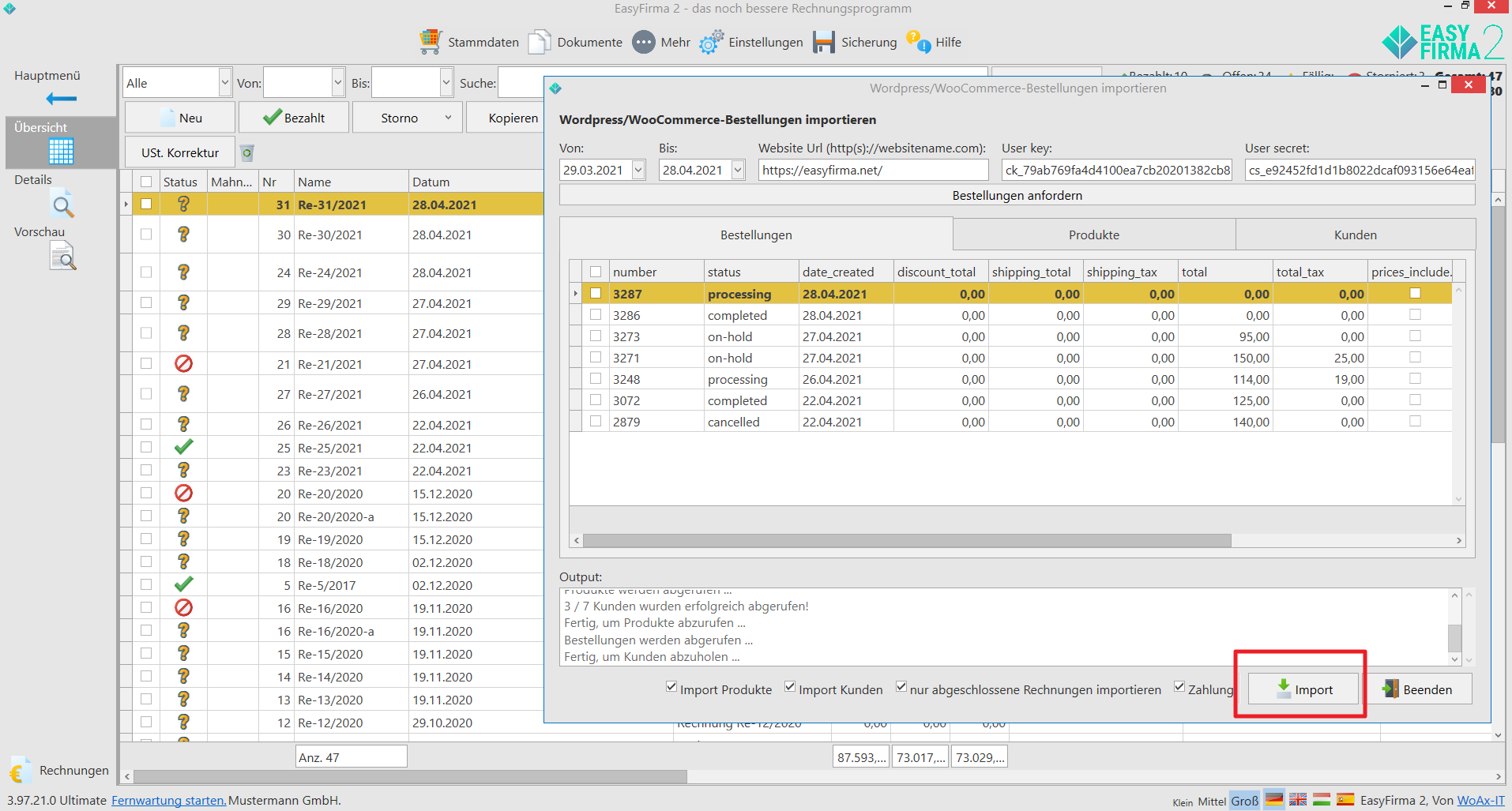Open the Hilfe question icon
Image resolution: width=1512 pixels, height=811 pixels.
coord(918,42)
